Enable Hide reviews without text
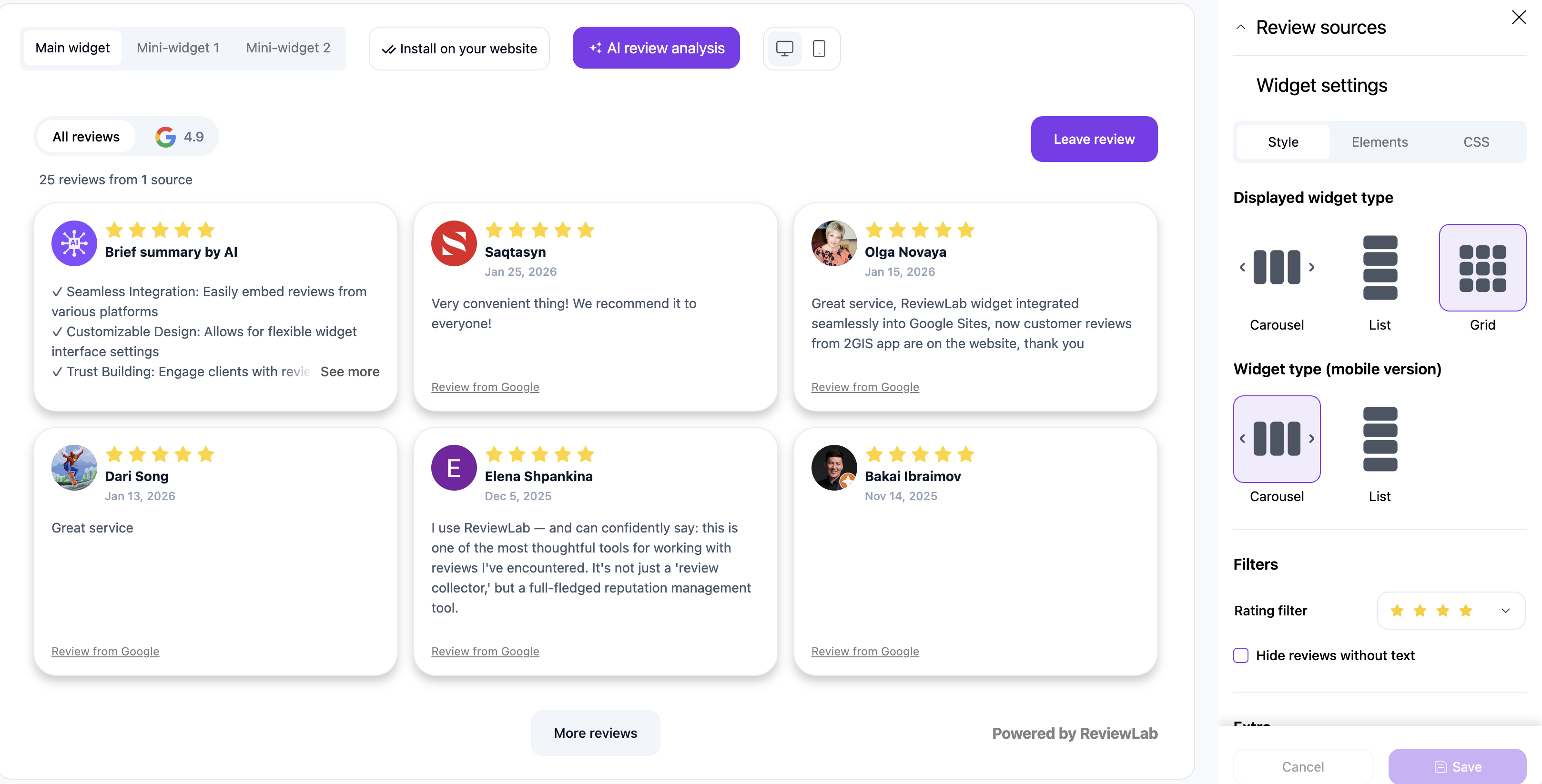Viewport: 1542px width, 784px height. click(x=1240, y=655)
